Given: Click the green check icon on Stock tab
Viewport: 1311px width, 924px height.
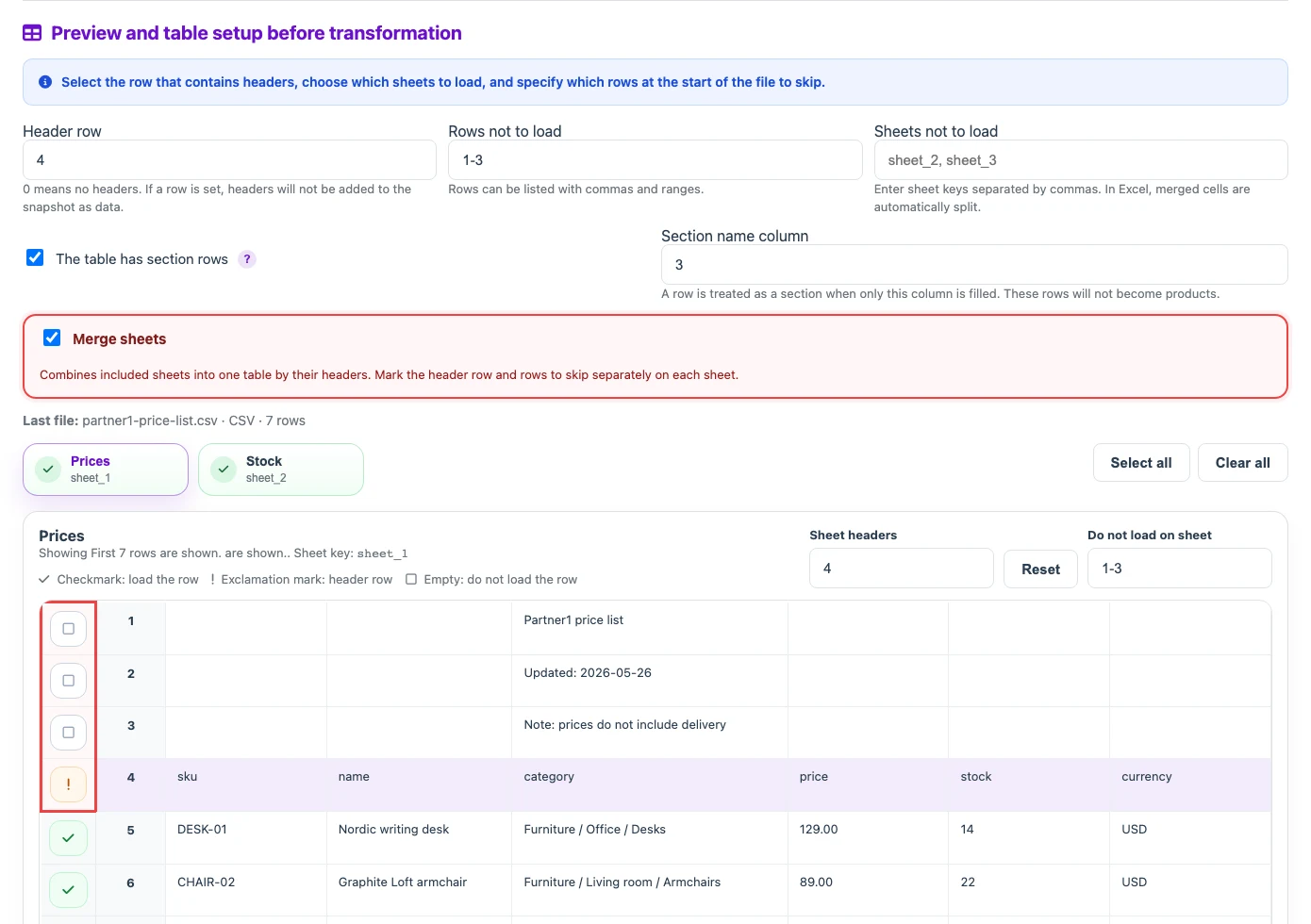Looking at the screenshot, I should click(224, 470).
